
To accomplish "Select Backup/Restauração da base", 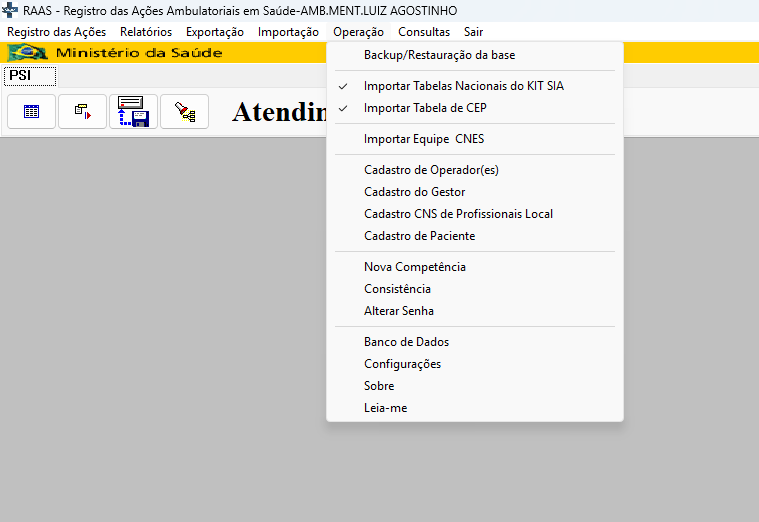I will click(475, 55).
